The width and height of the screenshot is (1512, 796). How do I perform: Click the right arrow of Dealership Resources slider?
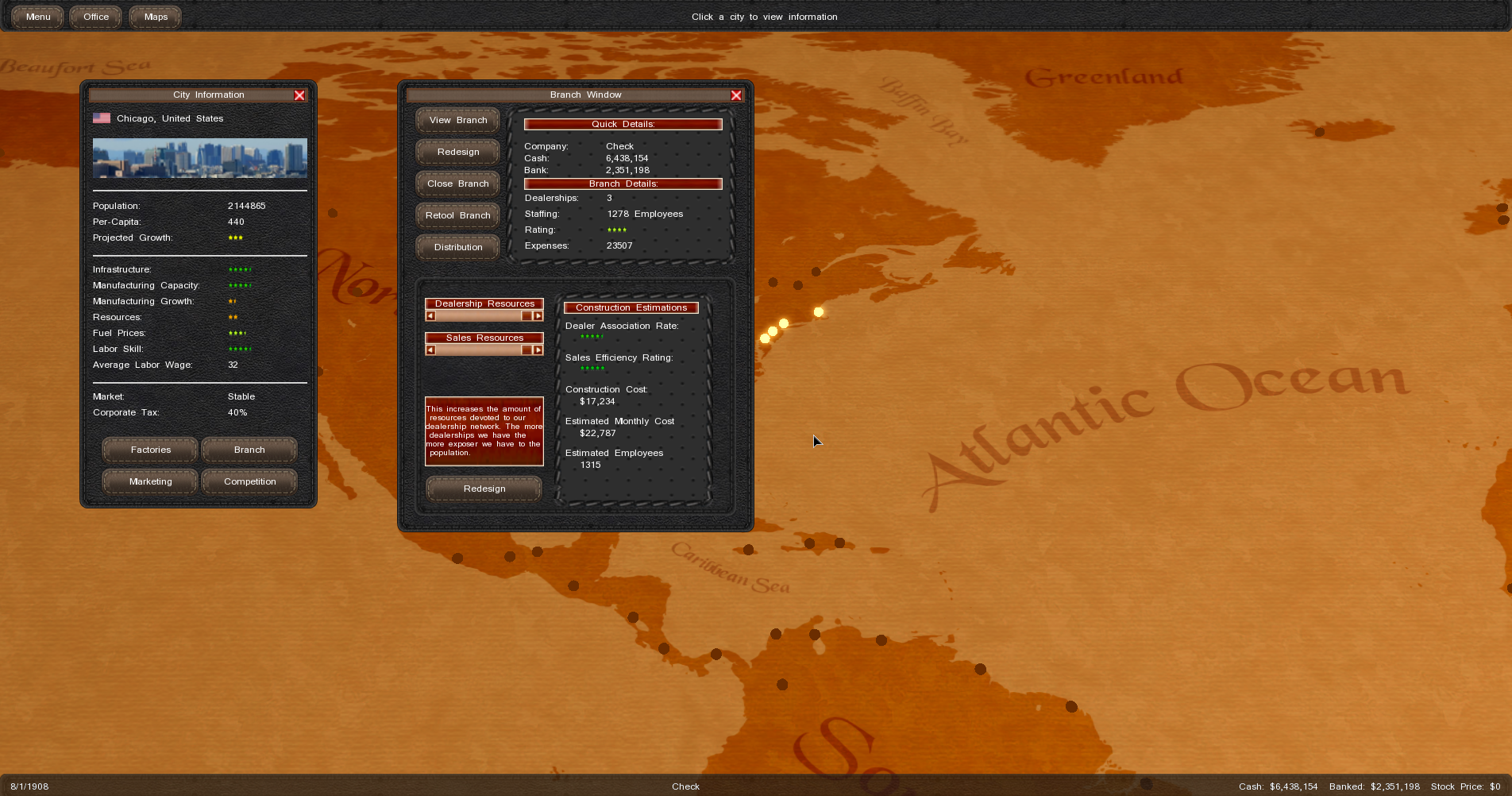click(538, 316)
